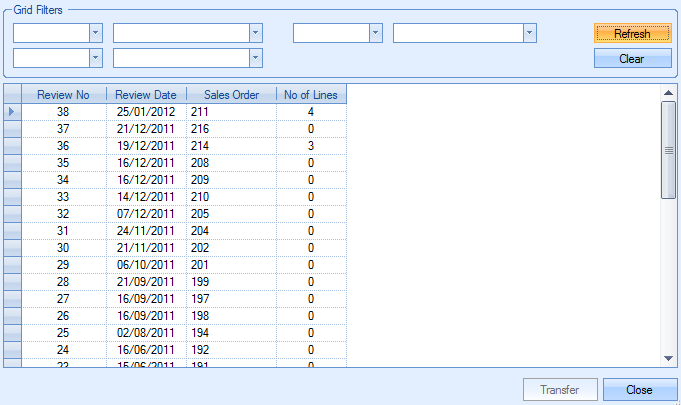Click scrollbar down arrow in grid
This screenshot has height=405, width=681.
tap(668, 358)
